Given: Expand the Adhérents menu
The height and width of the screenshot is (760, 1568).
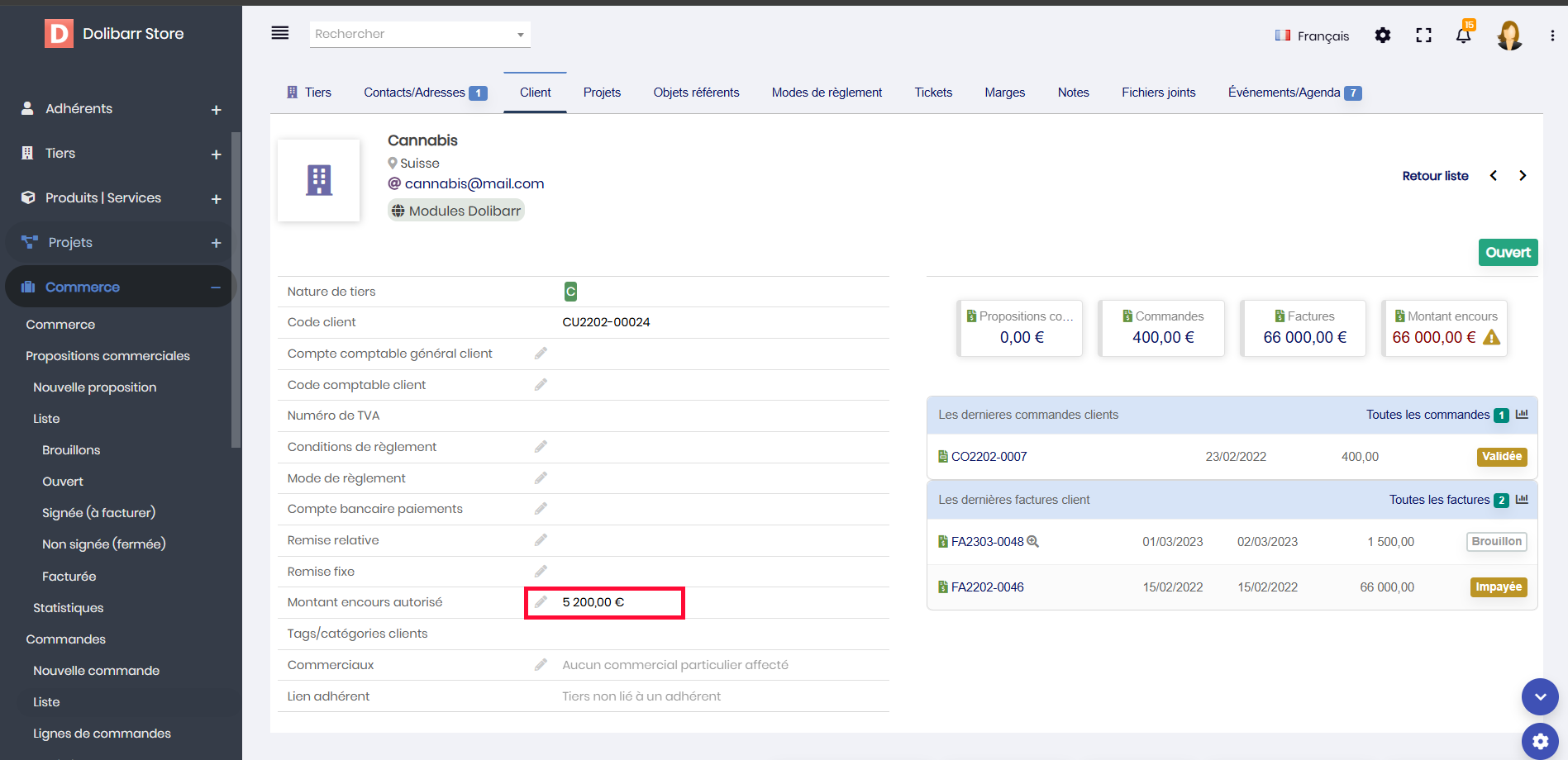Looking at the screenshot, I should point(216,110).
